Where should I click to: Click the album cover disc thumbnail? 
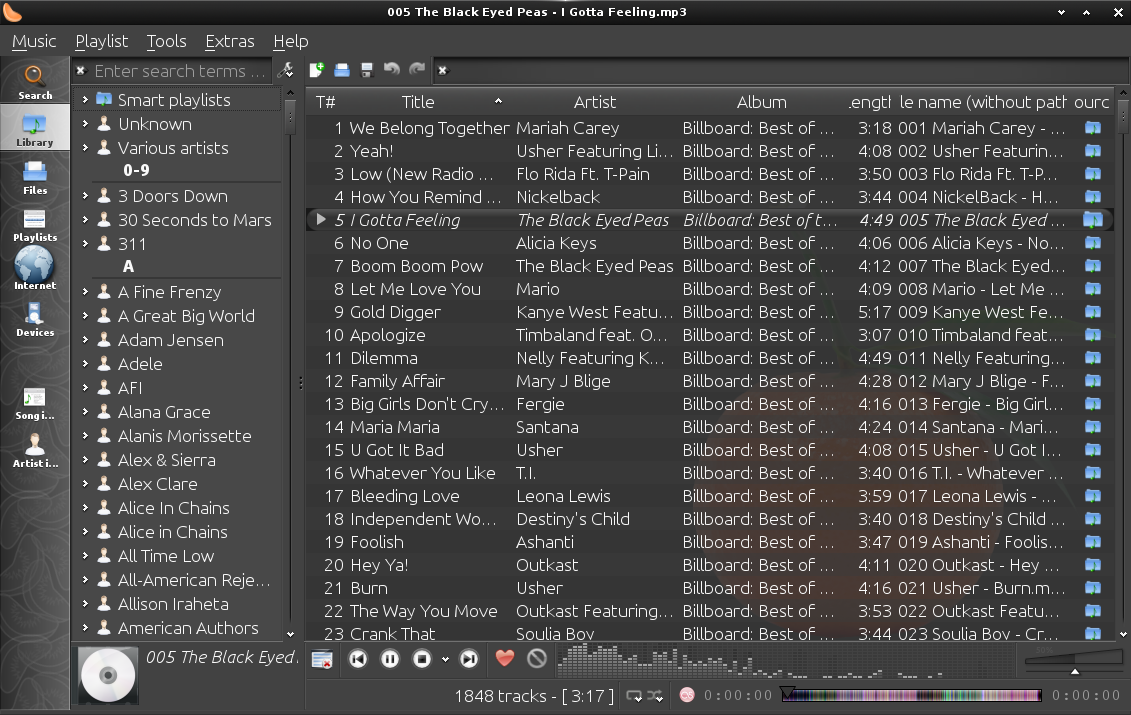coord(108,675)
